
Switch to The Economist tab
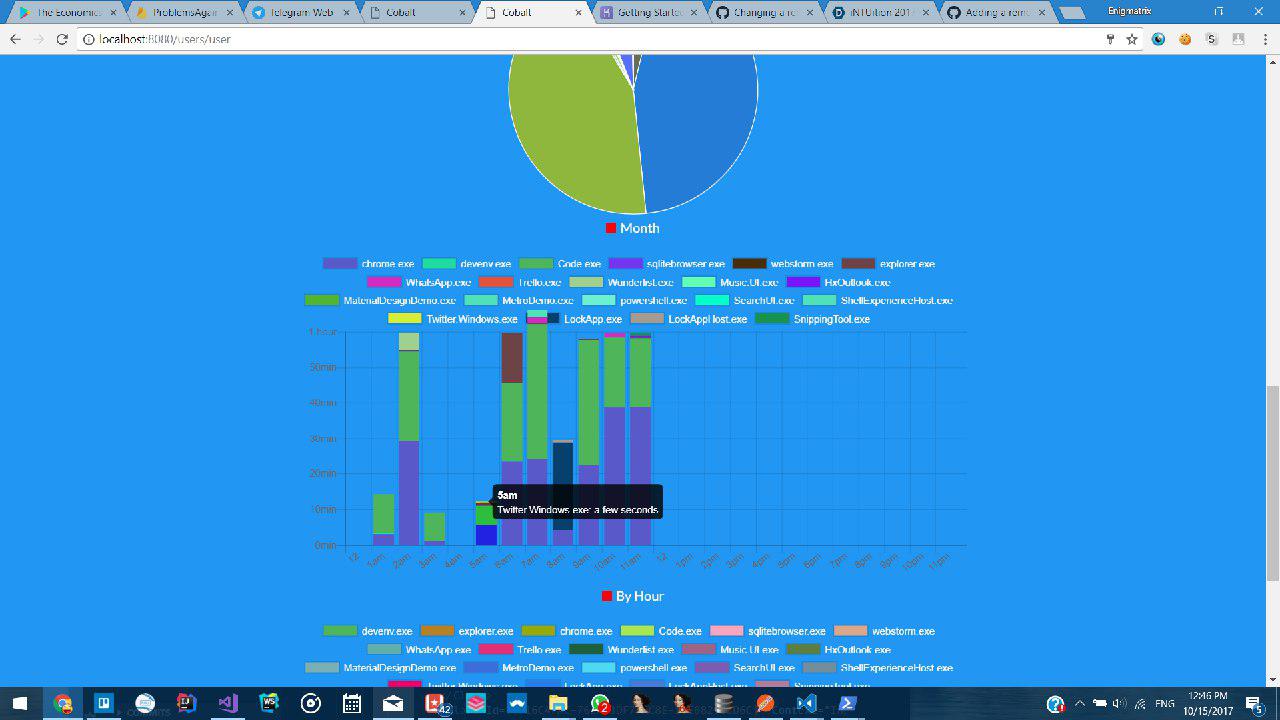pos(70,13)
